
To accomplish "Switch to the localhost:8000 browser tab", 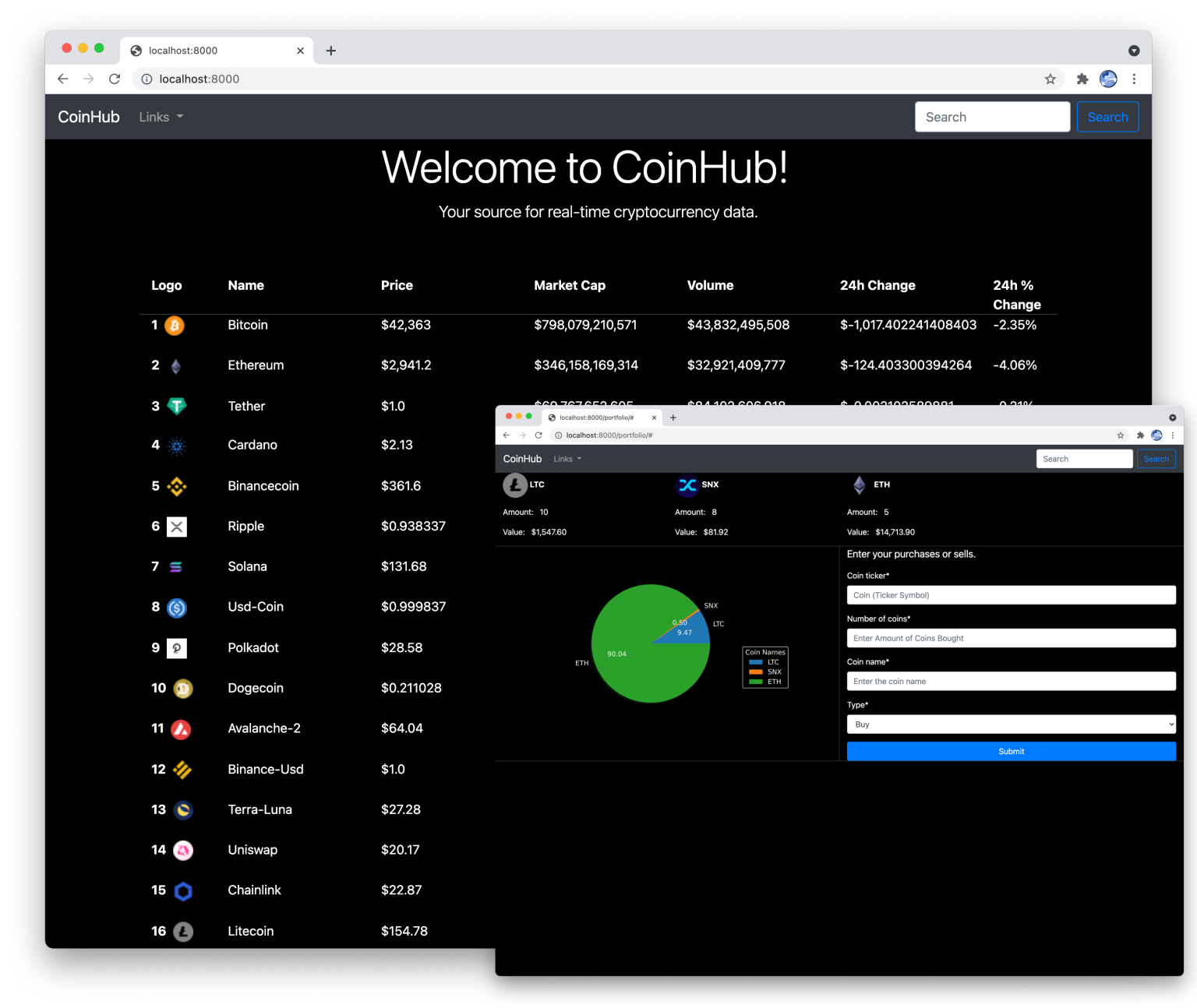I will pyautogui.click(x=216, y=51).
